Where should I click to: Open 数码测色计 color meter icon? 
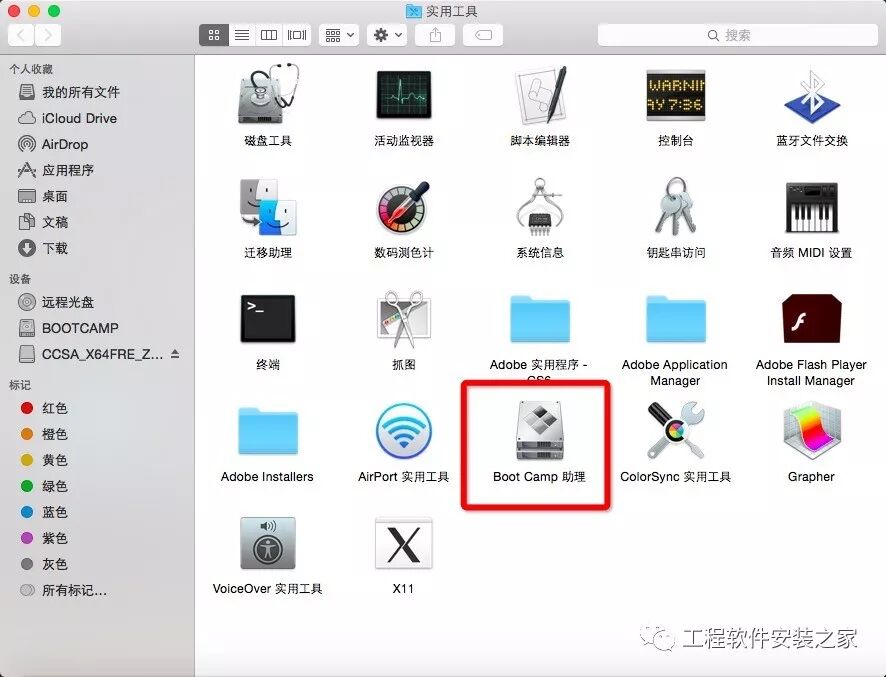click(403, 207)
